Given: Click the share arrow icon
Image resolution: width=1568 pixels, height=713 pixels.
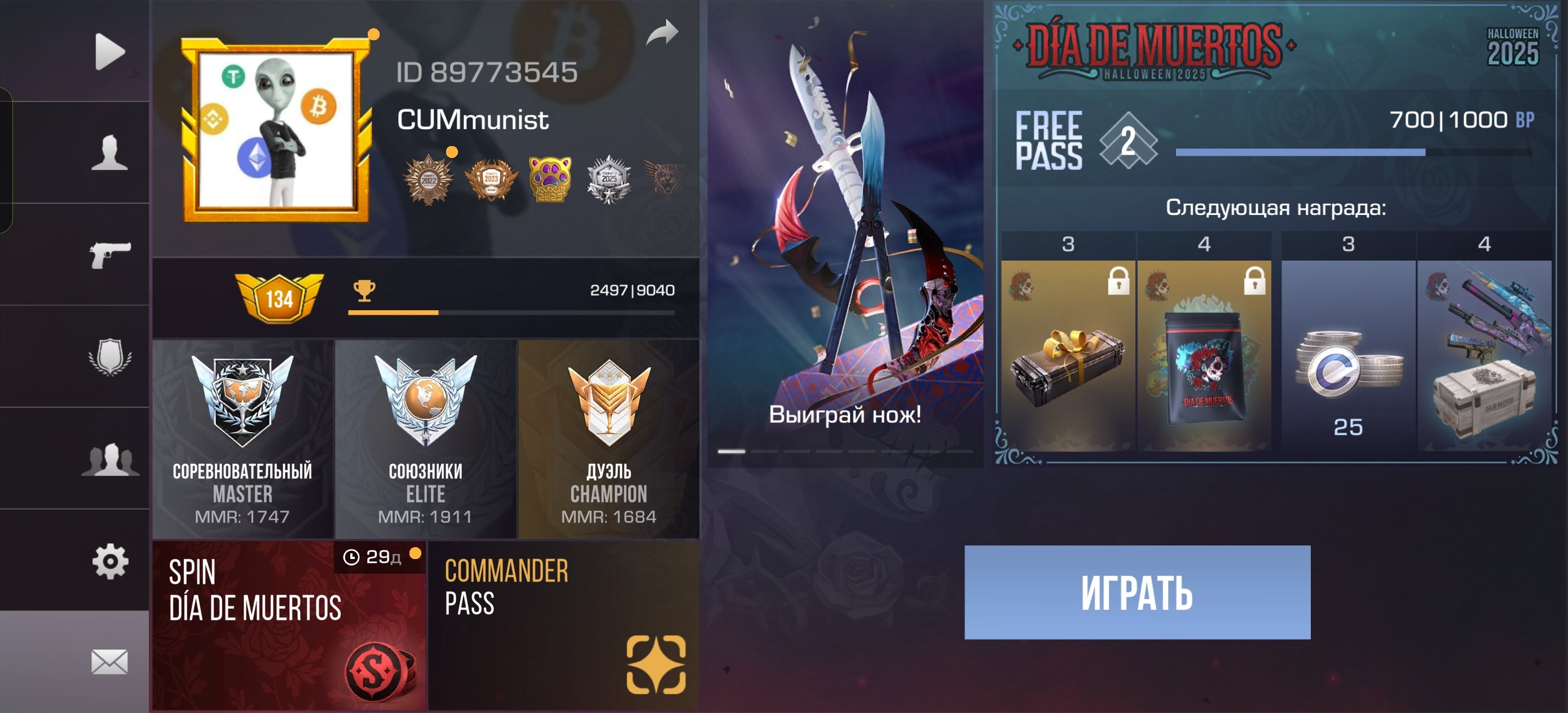Looking at the screenshot, I should coord(662,32).
